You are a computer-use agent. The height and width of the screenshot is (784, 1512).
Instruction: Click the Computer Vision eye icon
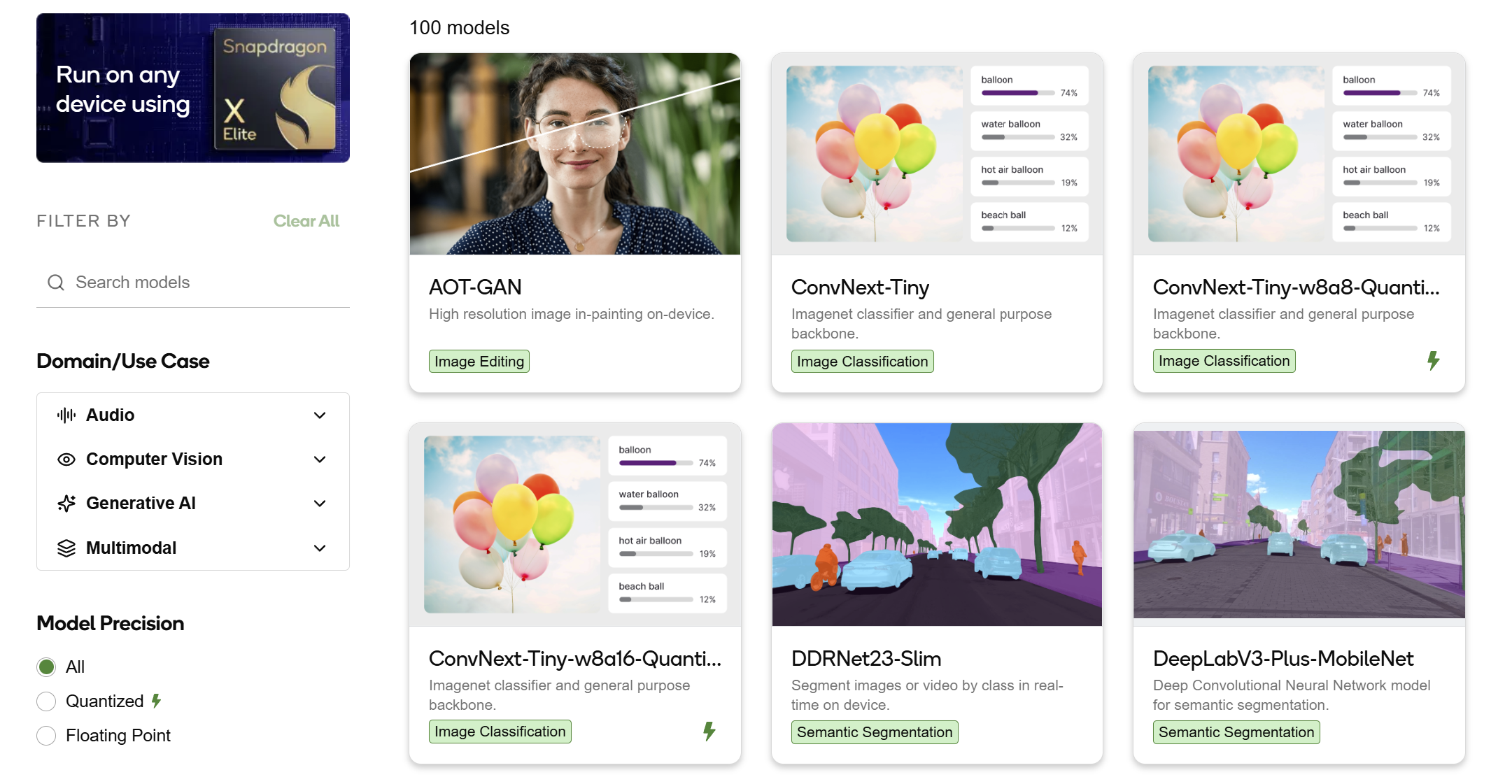[66, 459]
